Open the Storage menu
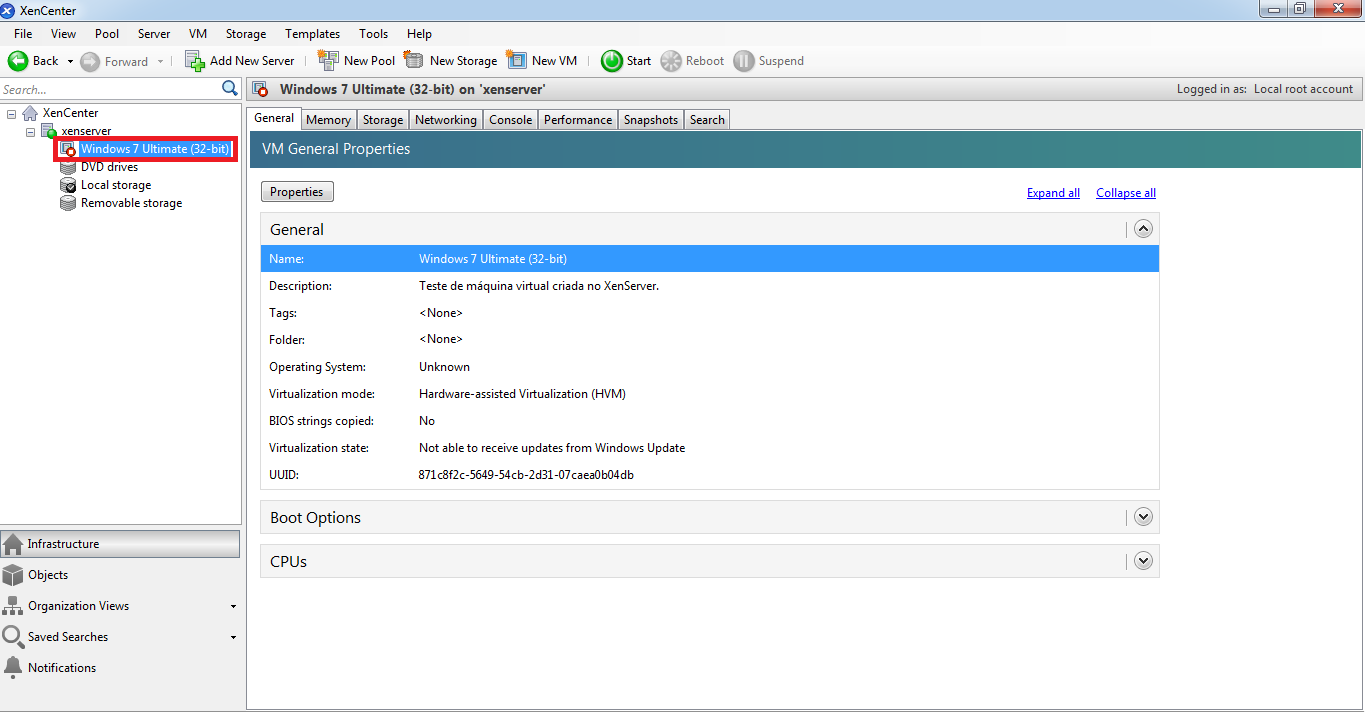This screenshot has width=1365, height=712. click(246, 34)
